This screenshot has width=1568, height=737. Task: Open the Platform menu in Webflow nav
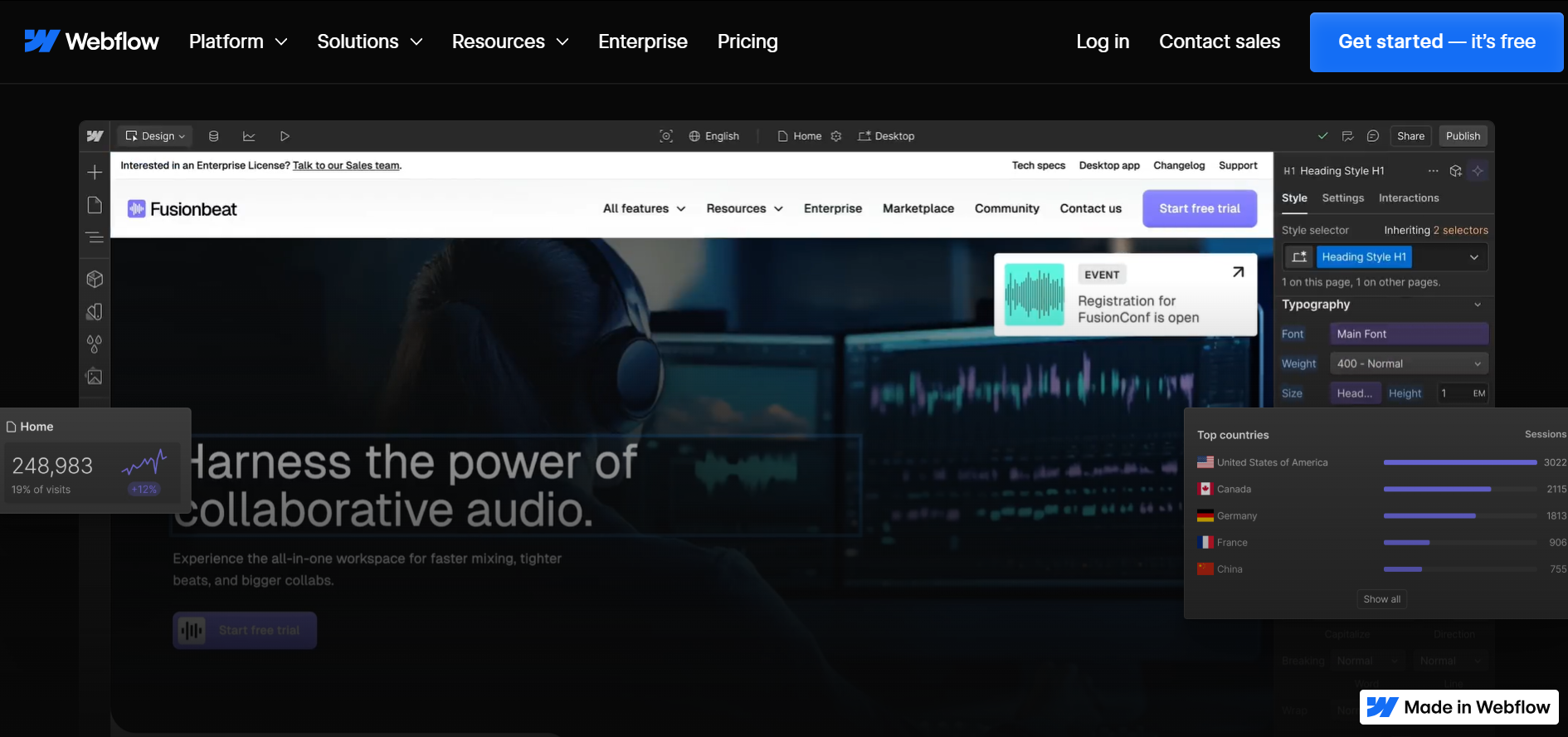pyautogui.click(x=237, y=41)
